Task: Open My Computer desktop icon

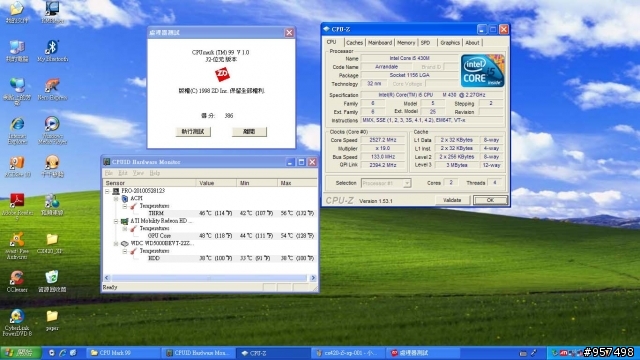Action: point(17,51)
